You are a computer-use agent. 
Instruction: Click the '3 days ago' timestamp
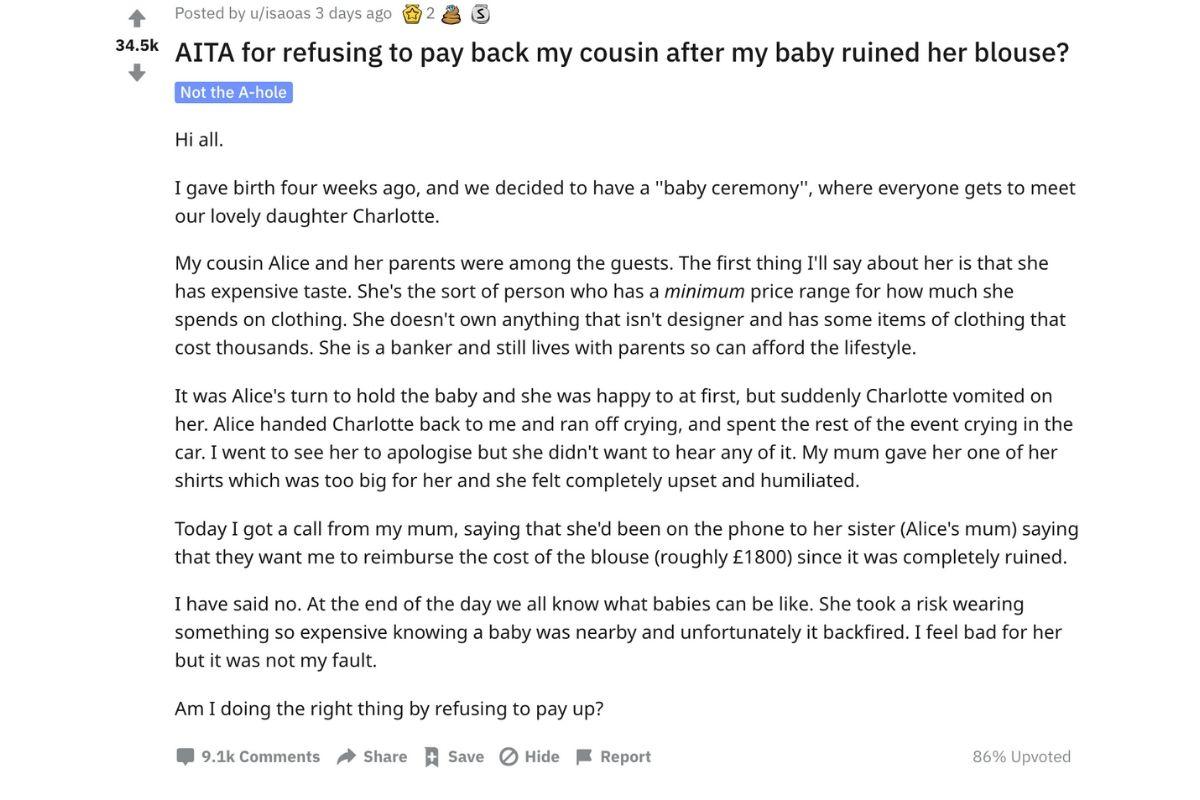point(353,13)
